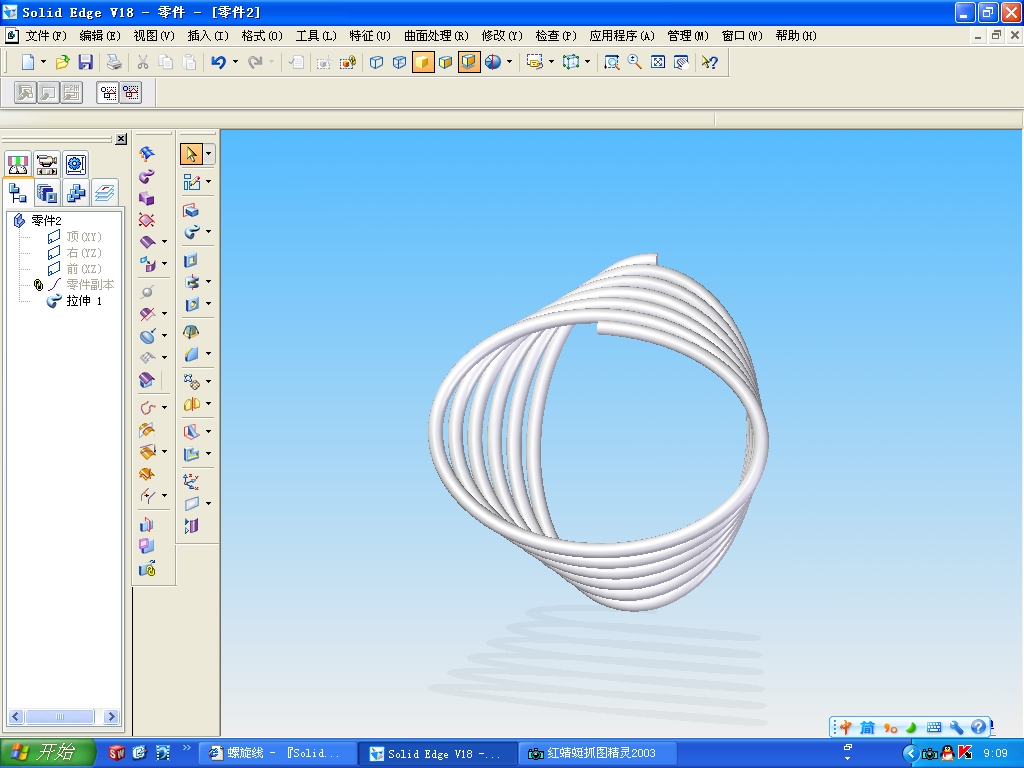
Task: Select the 拉伸 1 feature in tree
Action: [84, 300]
